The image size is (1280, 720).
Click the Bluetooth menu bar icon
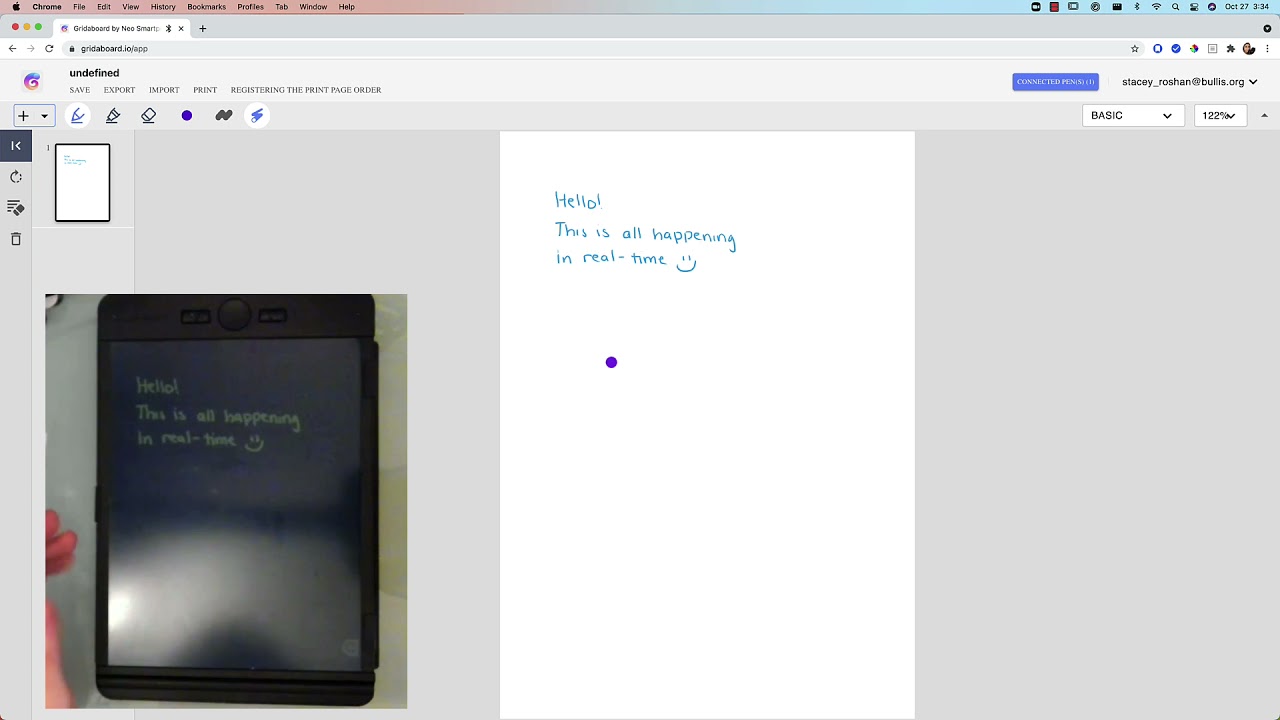tap(1137, 7)
